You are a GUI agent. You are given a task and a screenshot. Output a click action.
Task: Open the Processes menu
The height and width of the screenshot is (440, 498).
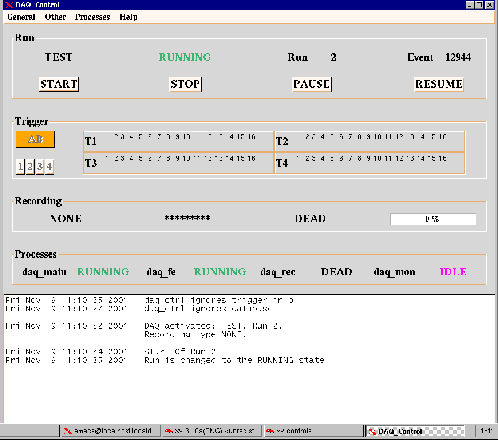[x=92, y=17]
